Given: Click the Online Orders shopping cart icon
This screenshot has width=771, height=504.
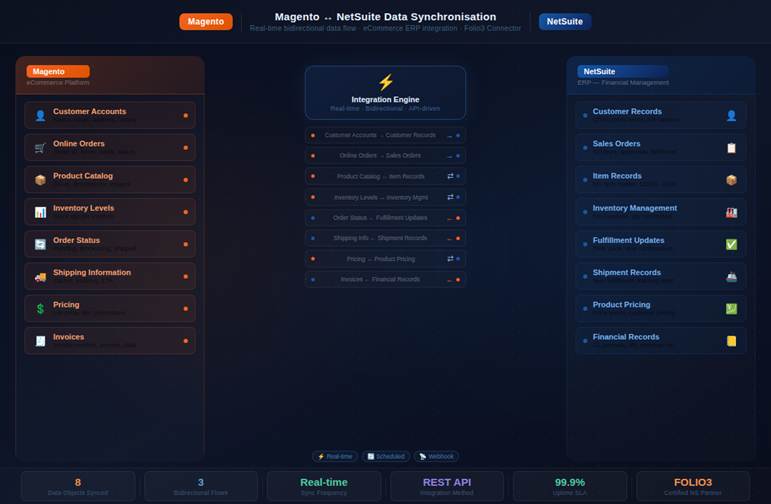Looking at the screenshot, I should click(40, 148).
